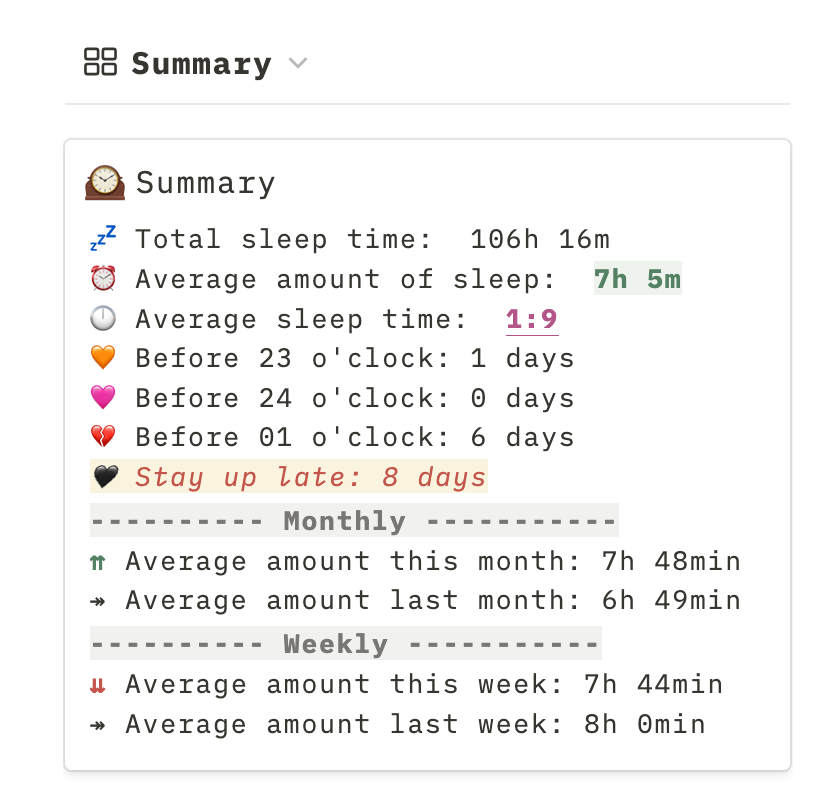The image size is (828, 800).
Task: Click the green highlighted 7h 5m value
Action: [x=637, y=278]
